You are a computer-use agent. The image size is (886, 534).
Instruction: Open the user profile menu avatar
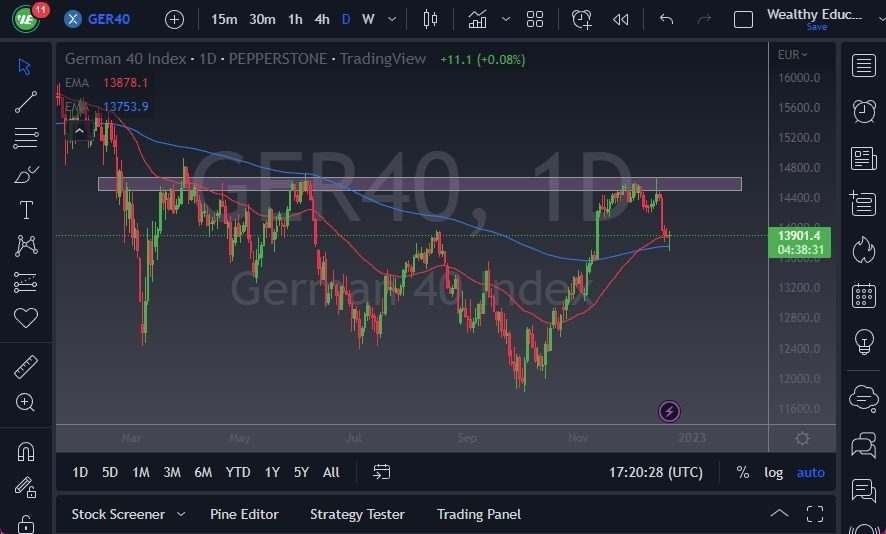tap(26, 19)
